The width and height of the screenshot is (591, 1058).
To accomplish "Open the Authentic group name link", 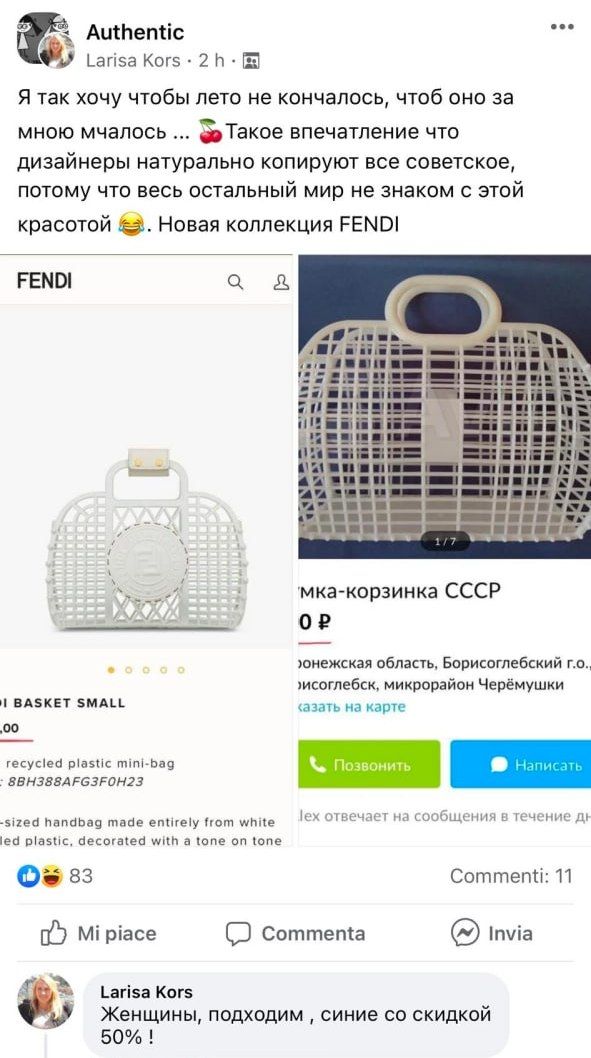I will point(135,32).
